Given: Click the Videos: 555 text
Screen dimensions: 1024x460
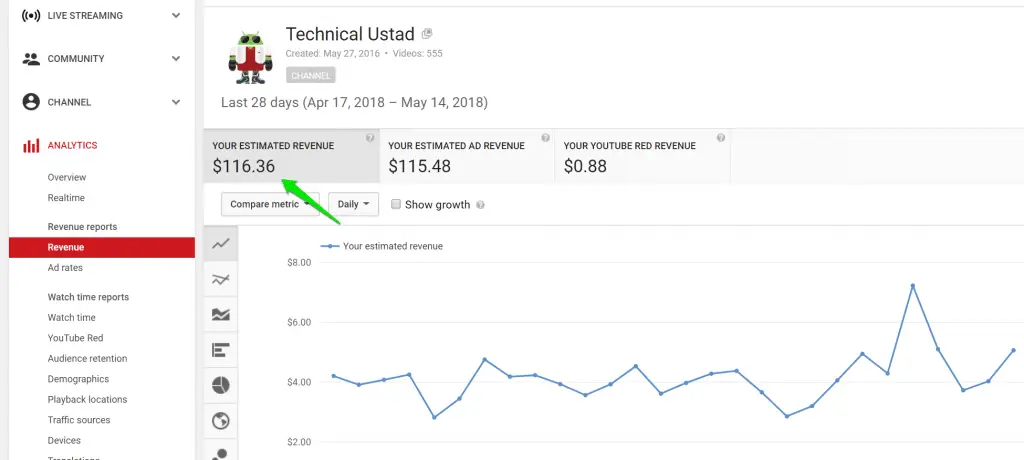Looking at the screenshot, I should click(417, 54).
